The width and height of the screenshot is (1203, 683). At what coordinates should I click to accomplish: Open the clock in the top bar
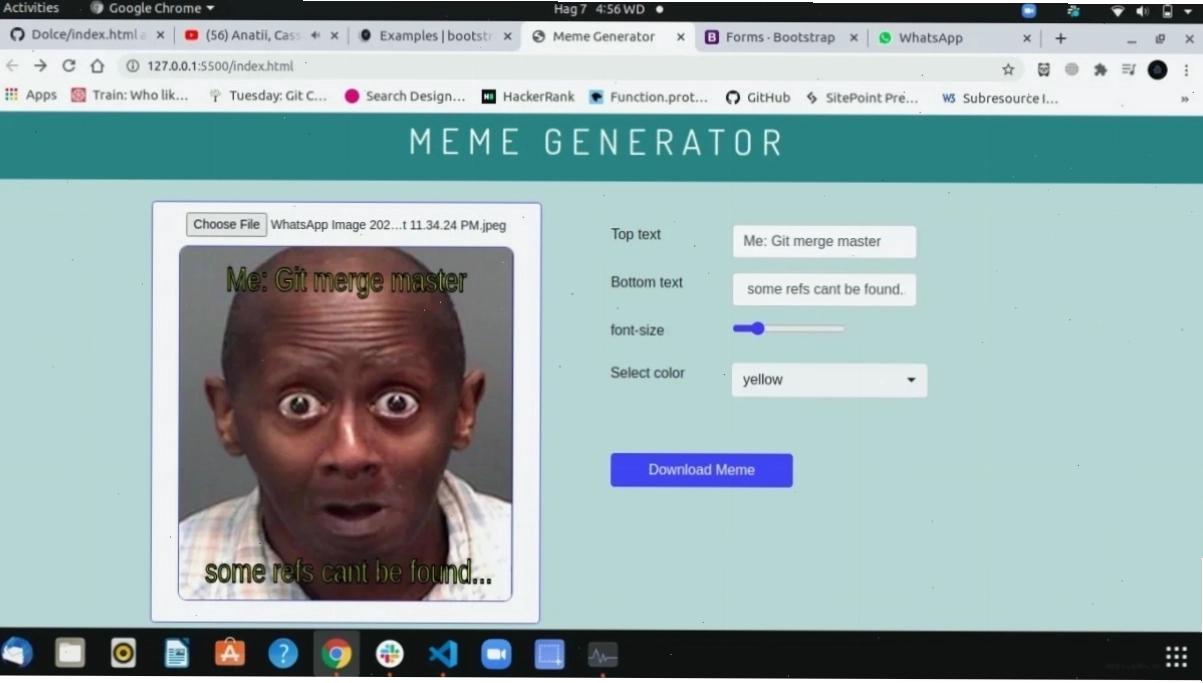(x=599, y=9)
